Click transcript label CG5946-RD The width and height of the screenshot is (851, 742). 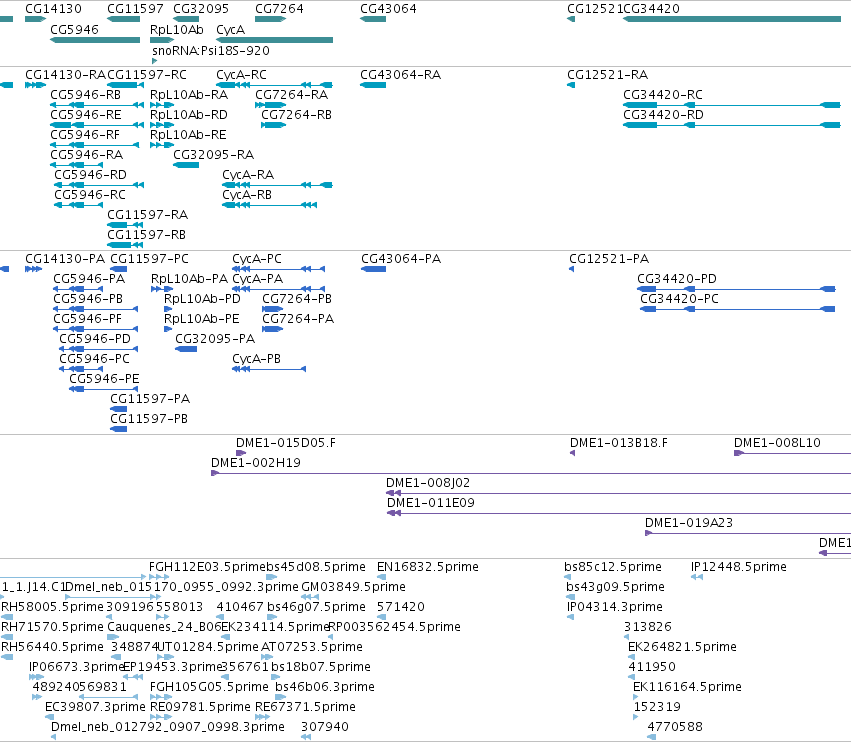tap(90, 175)
